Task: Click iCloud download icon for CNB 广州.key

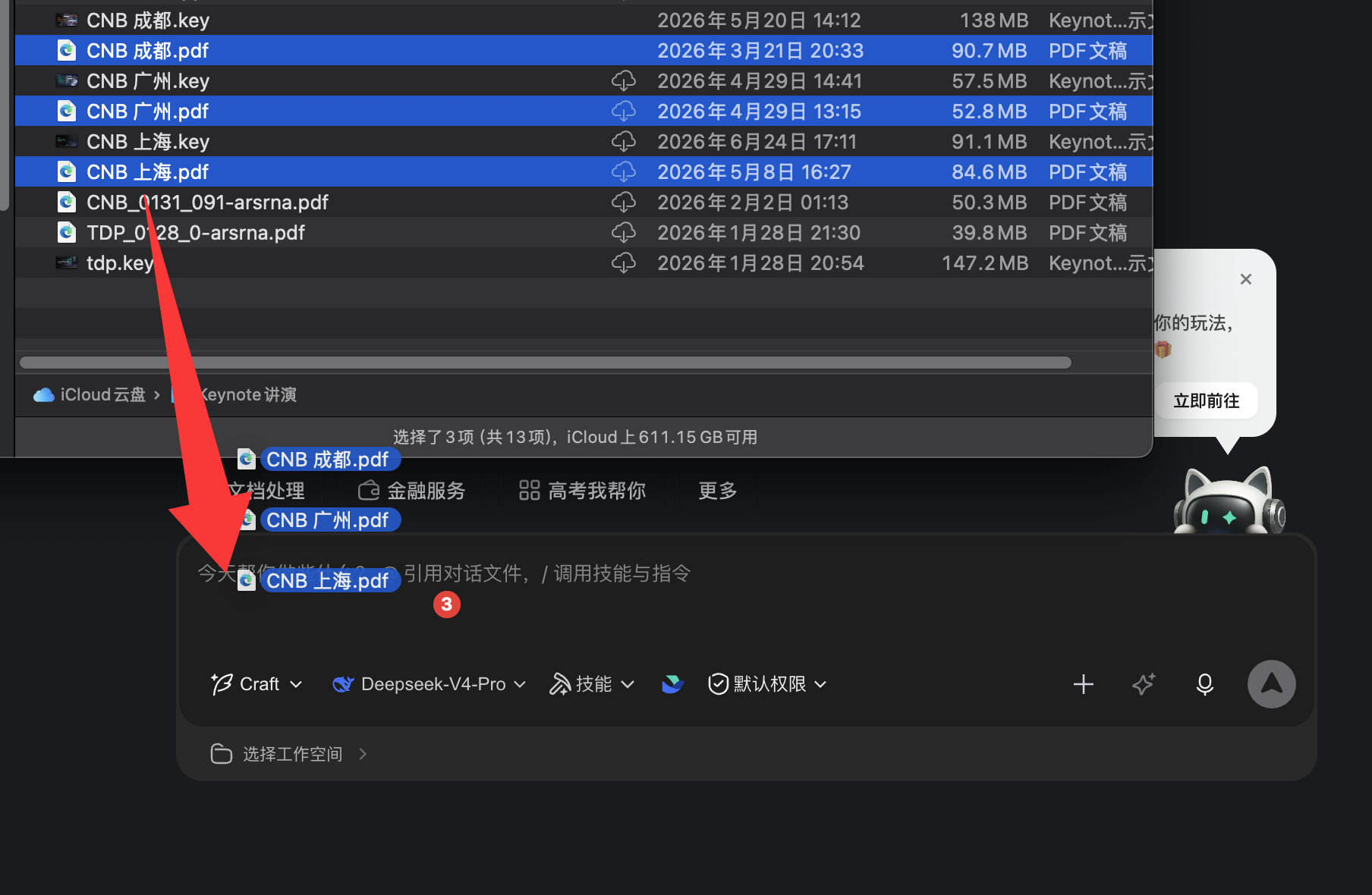Action: 624,81
